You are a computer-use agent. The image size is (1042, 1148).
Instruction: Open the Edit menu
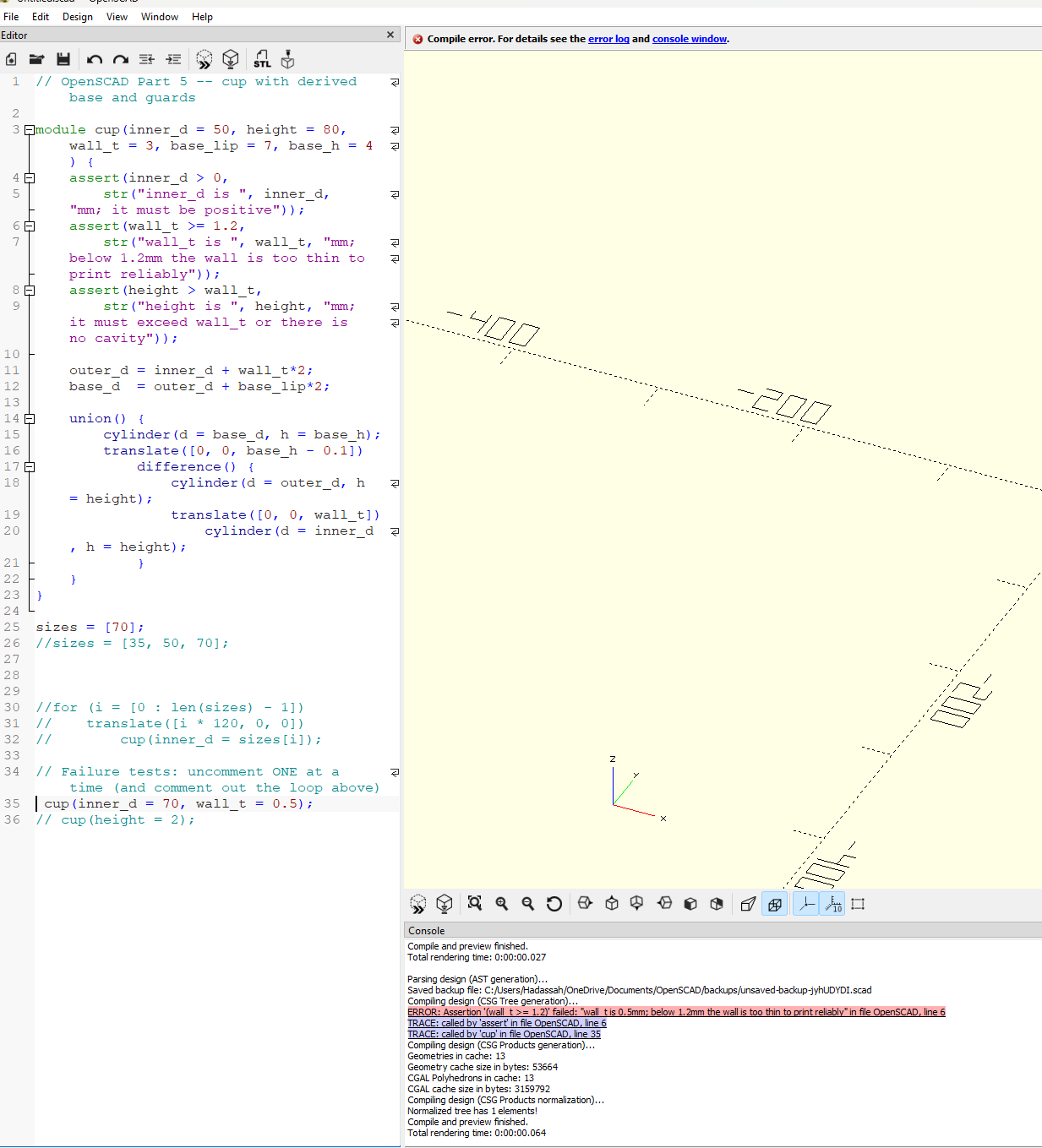41,17
